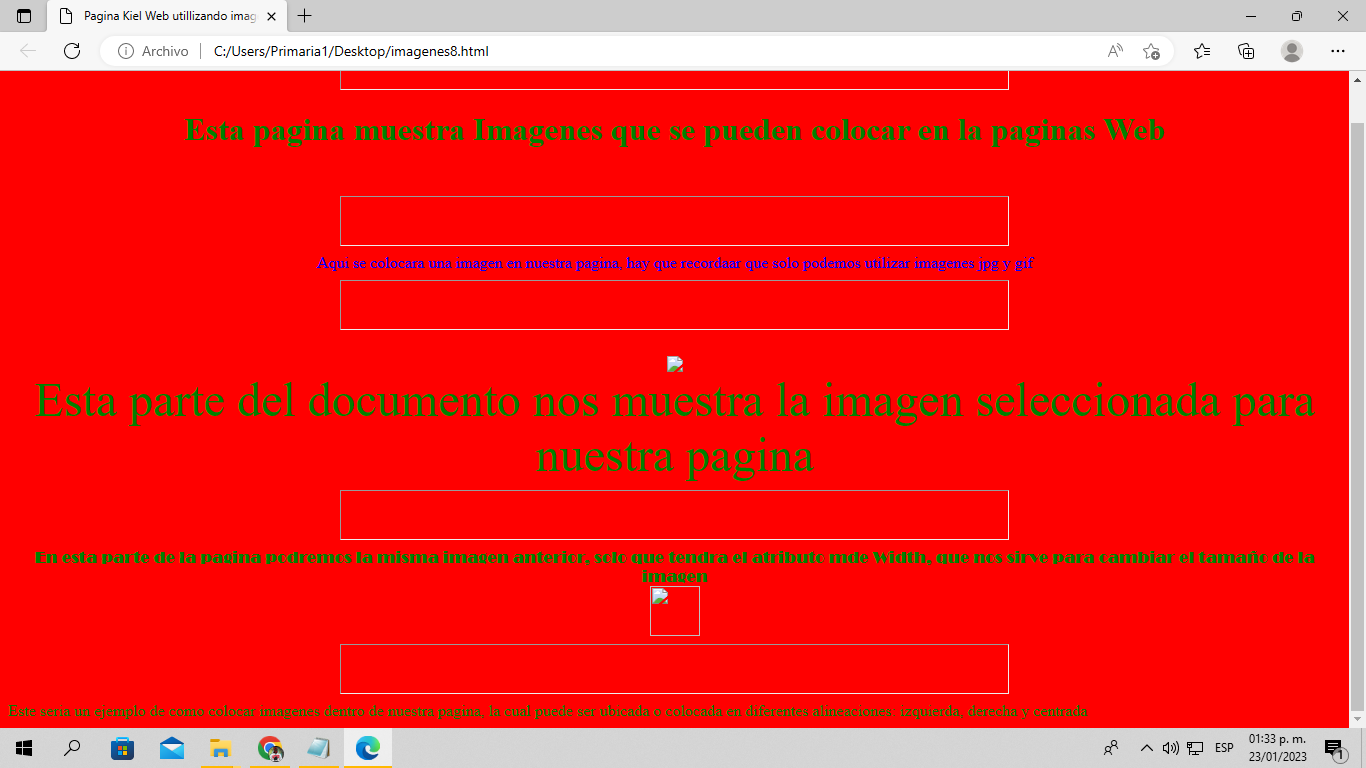This screenshot has width=1366, height=768.
Task: Open Windows taskbar search
Action: (72, 748)
